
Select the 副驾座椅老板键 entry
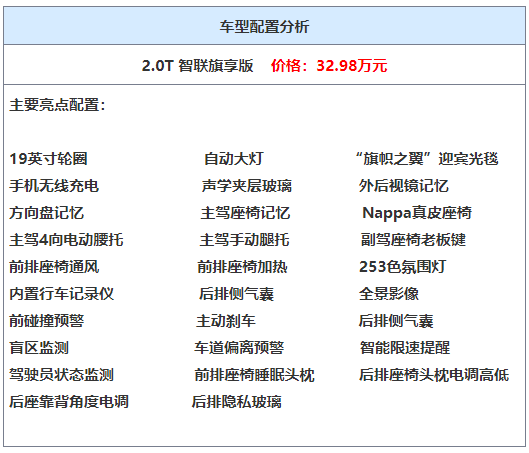(x=413, y=240)
